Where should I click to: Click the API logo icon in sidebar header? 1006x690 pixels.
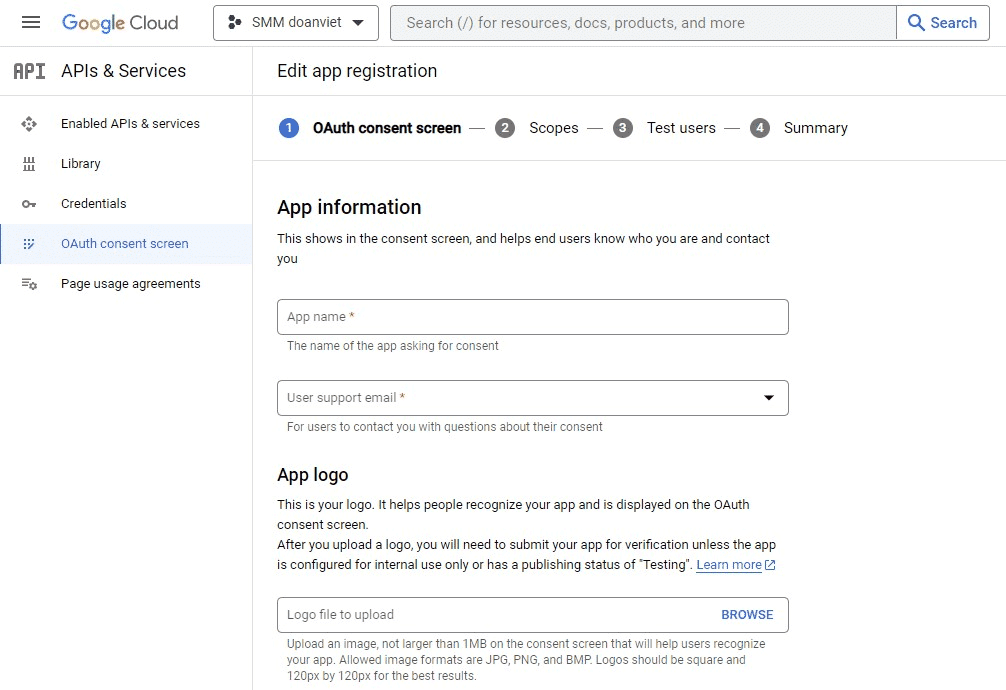[x=29, y=71]
